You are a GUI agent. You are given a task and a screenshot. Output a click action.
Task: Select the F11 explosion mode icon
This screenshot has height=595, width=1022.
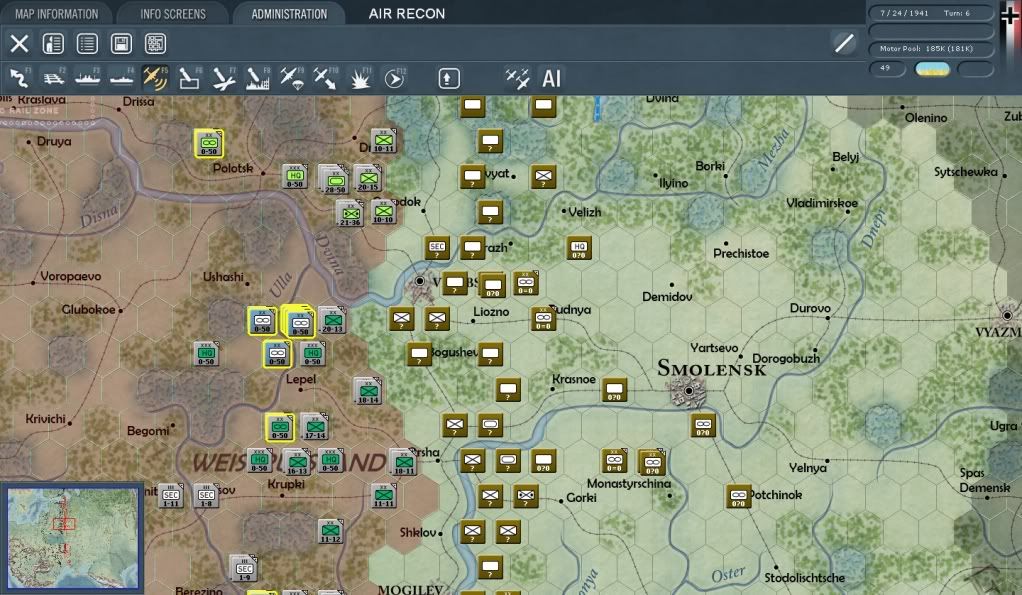(x=360, y=78)
